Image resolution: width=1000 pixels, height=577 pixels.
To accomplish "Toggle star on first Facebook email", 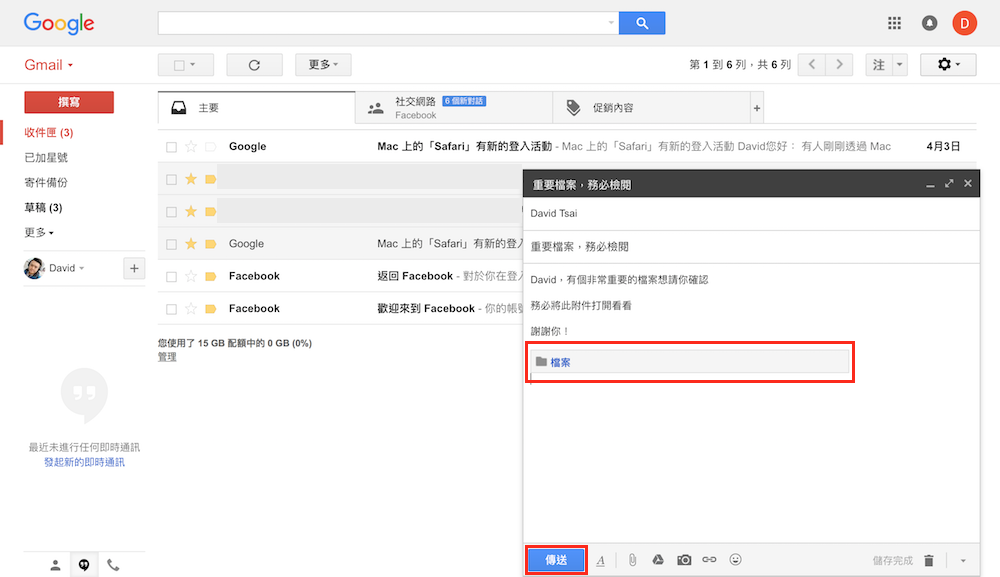I will 191,276.
